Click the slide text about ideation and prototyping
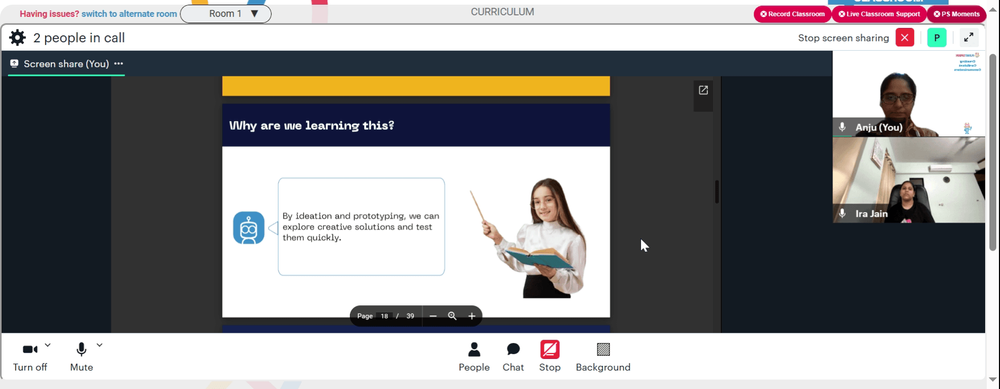The height and width of the screenshot is (389, 1000). click(361, 226)
